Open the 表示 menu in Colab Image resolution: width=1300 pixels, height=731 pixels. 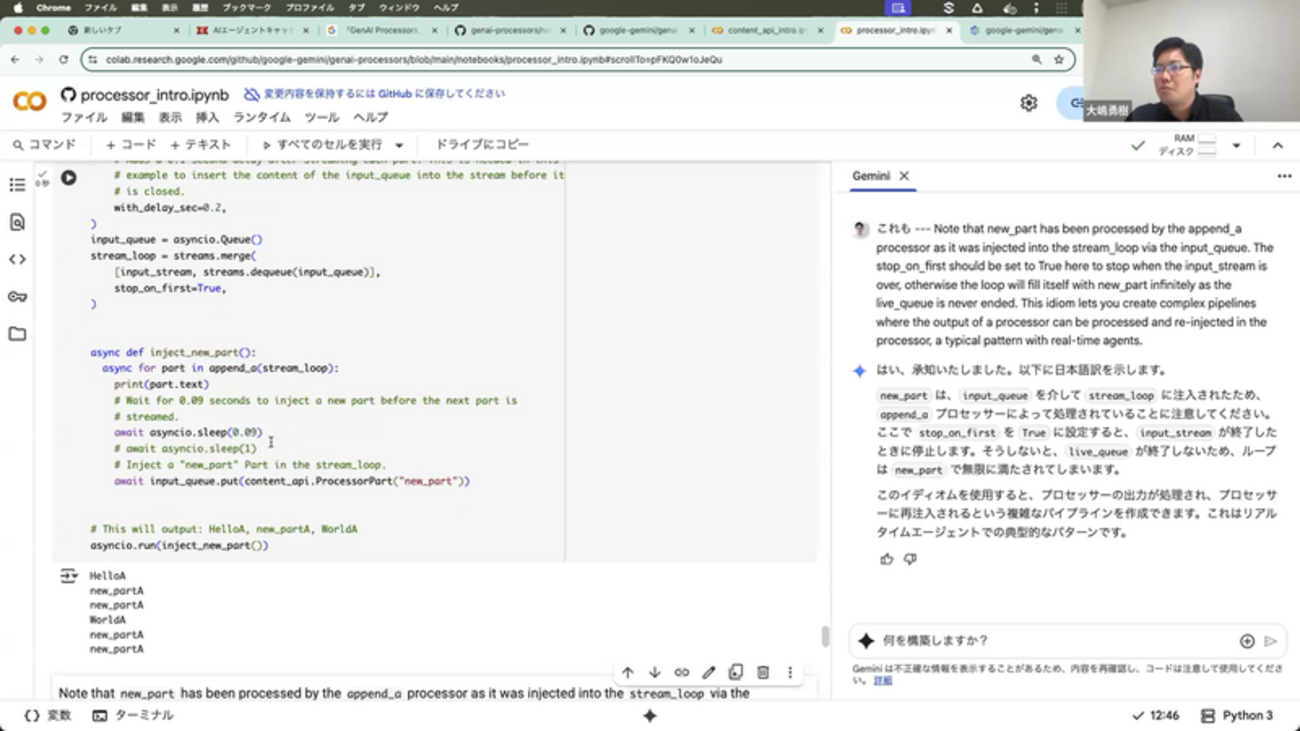171,118
